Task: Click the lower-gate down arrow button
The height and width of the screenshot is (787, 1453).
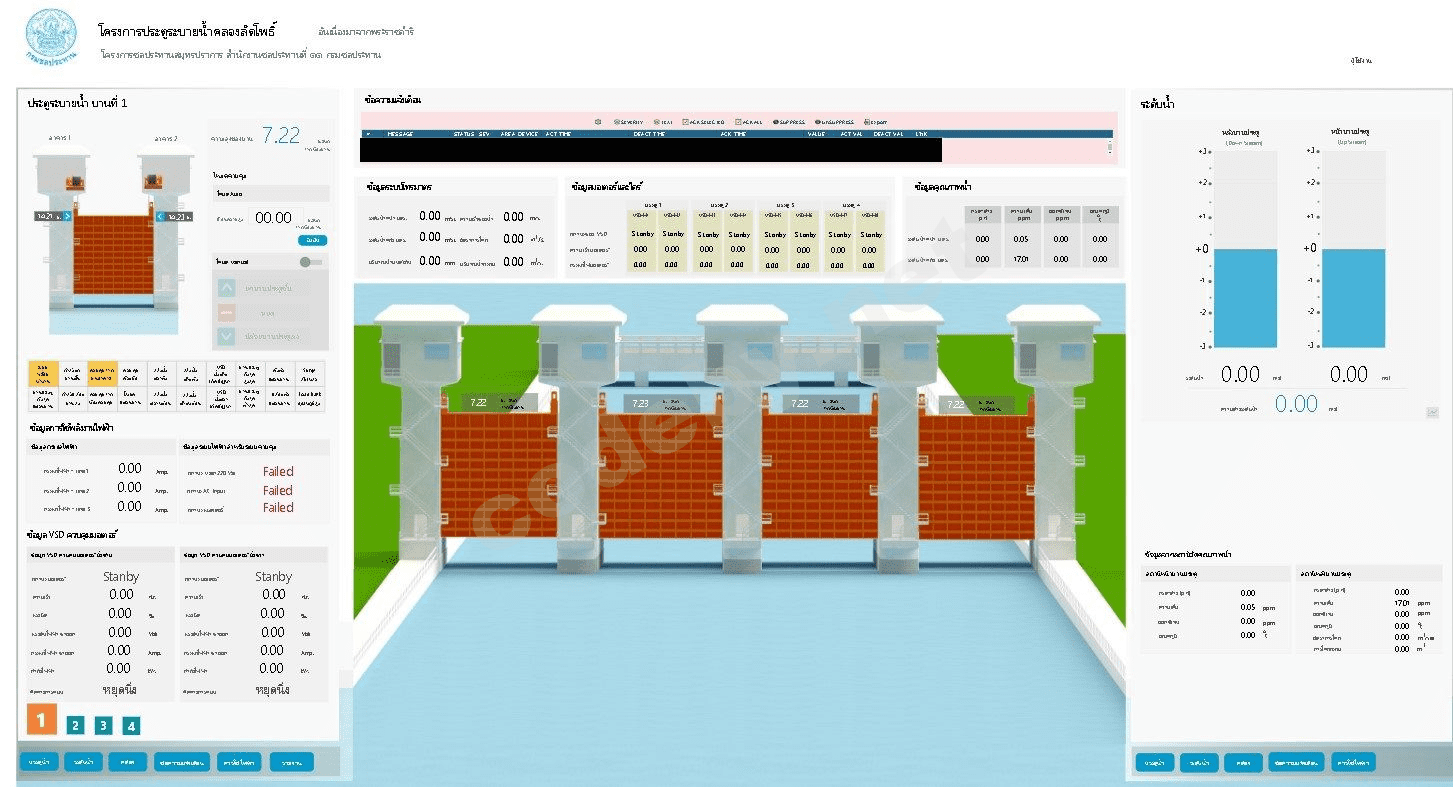Action: [226, 337]
